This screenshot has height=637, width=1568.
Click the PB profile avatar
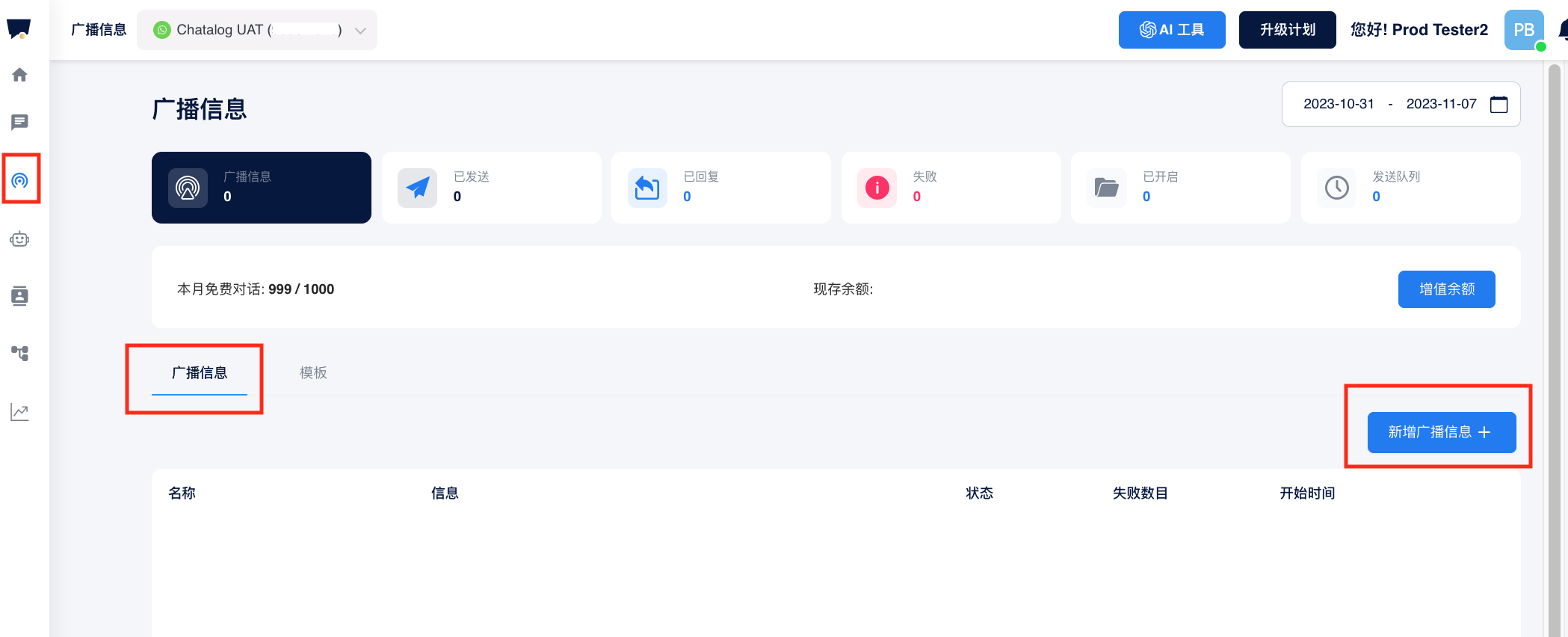point(1523,30)
